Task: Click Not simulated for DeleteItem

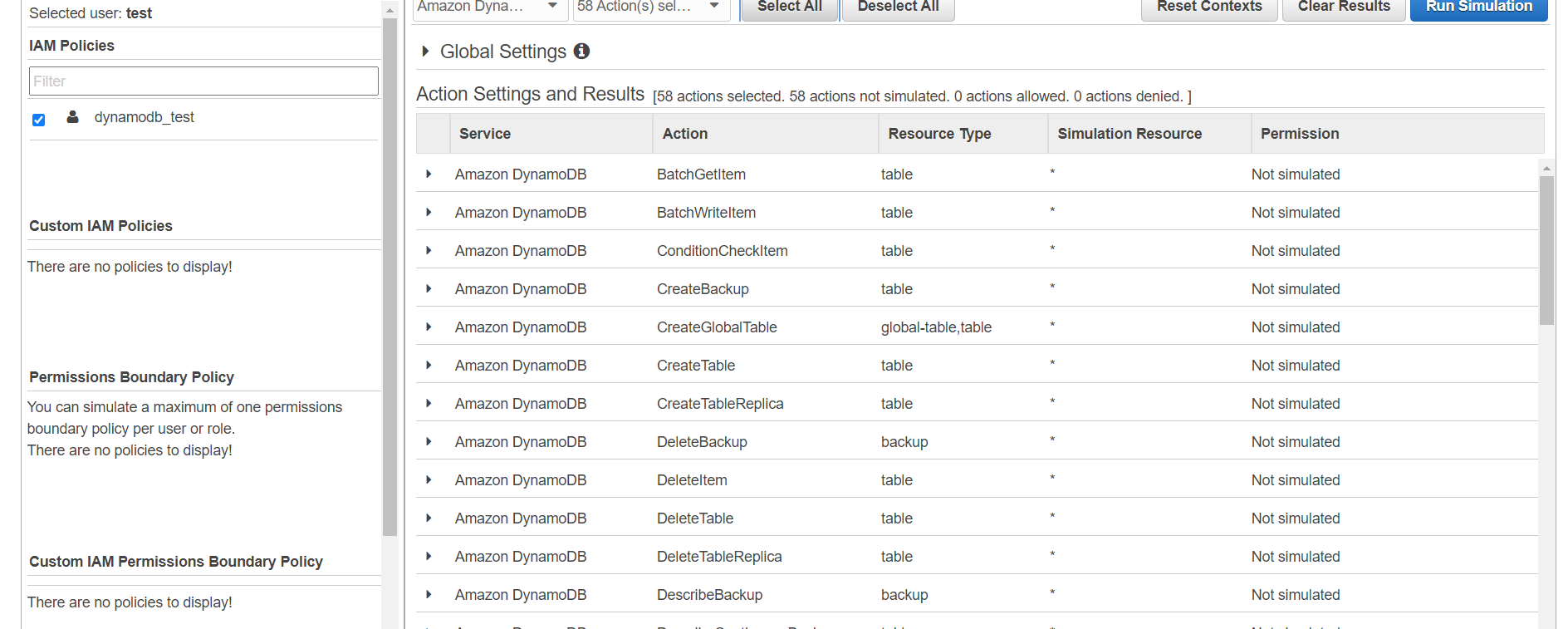Action: 1296,480
